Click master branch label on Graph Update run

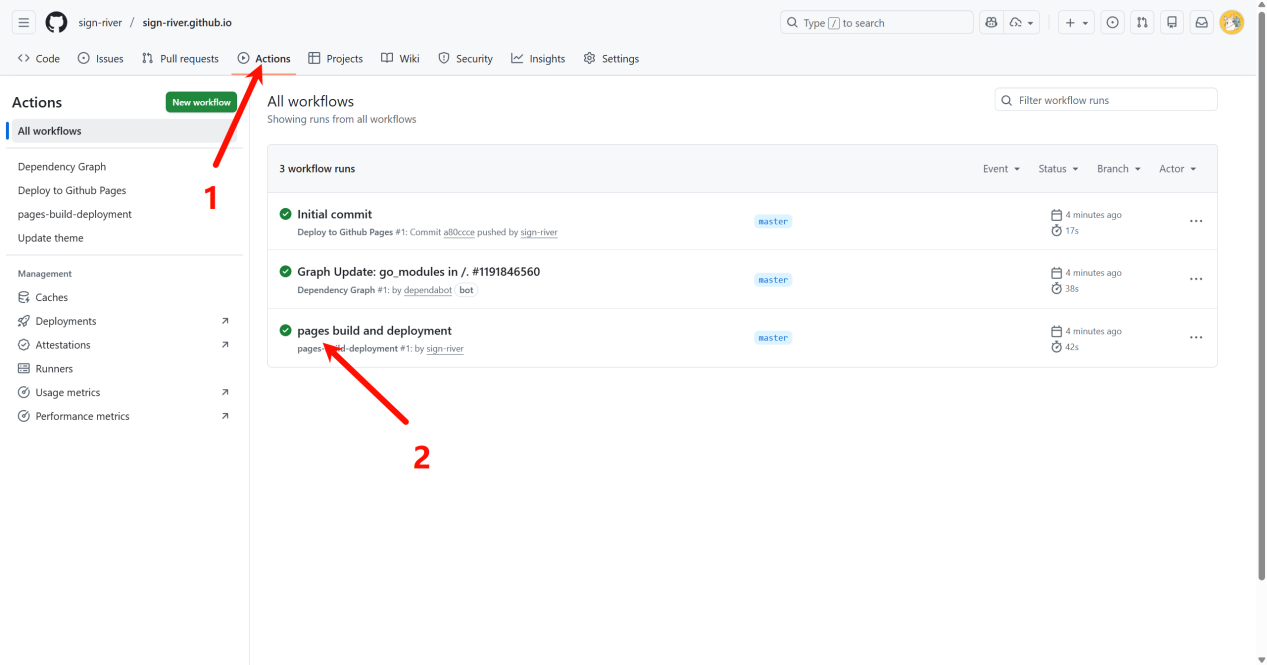tap(773, 280)
